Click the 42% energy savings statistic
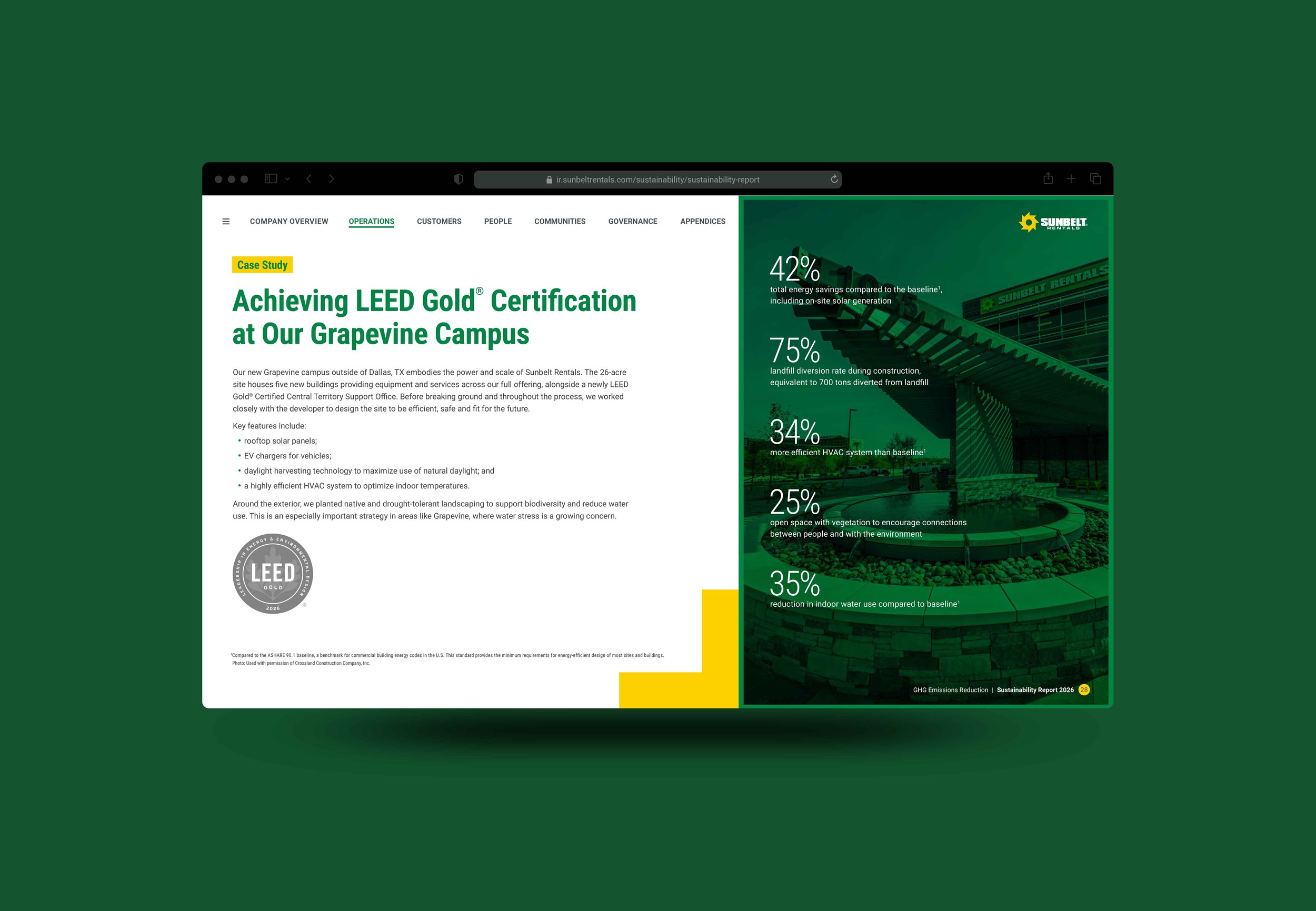Viewport: 1316px width, 911px height. point(856,281)
